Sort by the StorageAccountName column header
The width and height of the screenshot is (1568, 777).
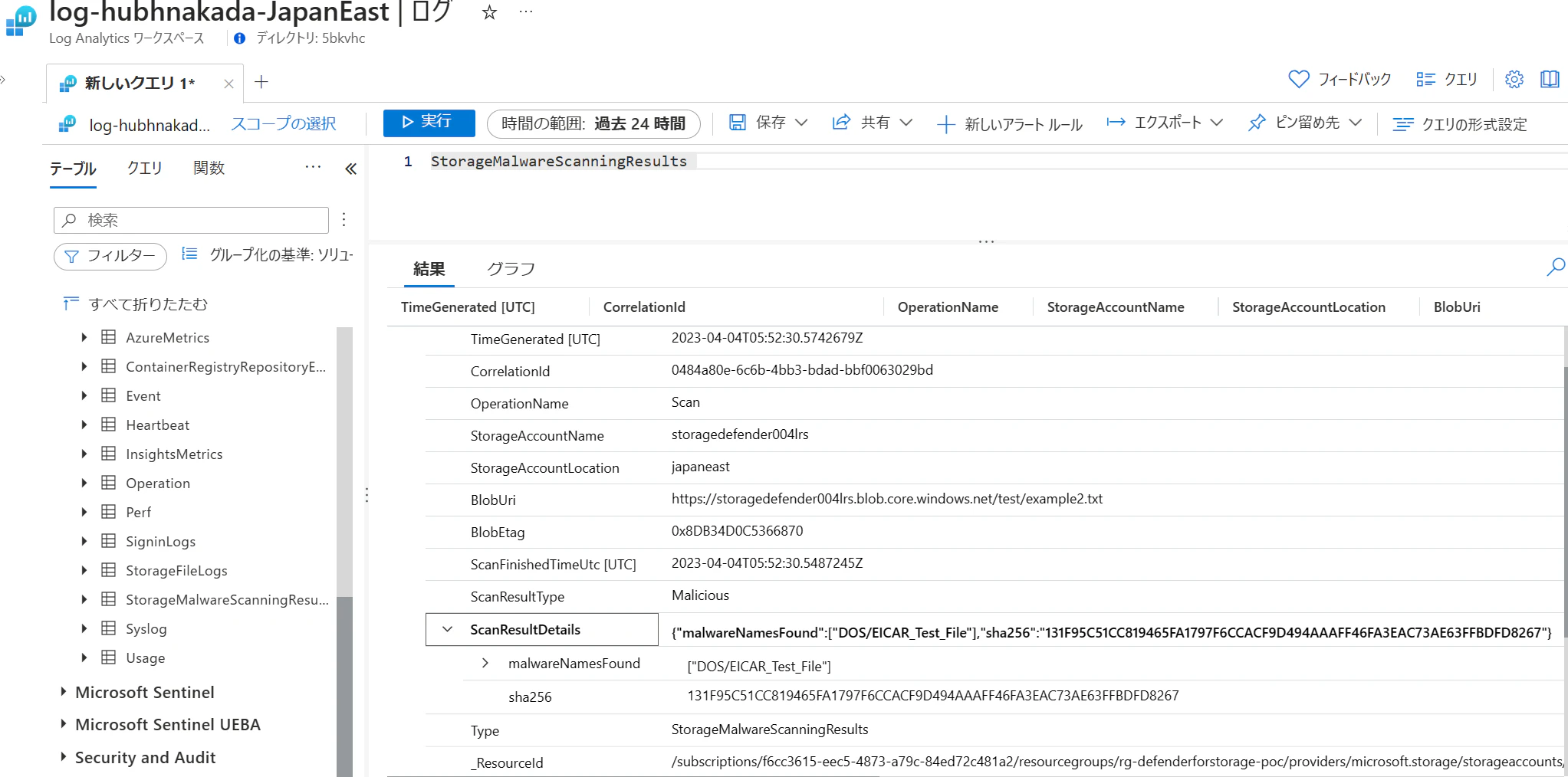click(1116, 307)
